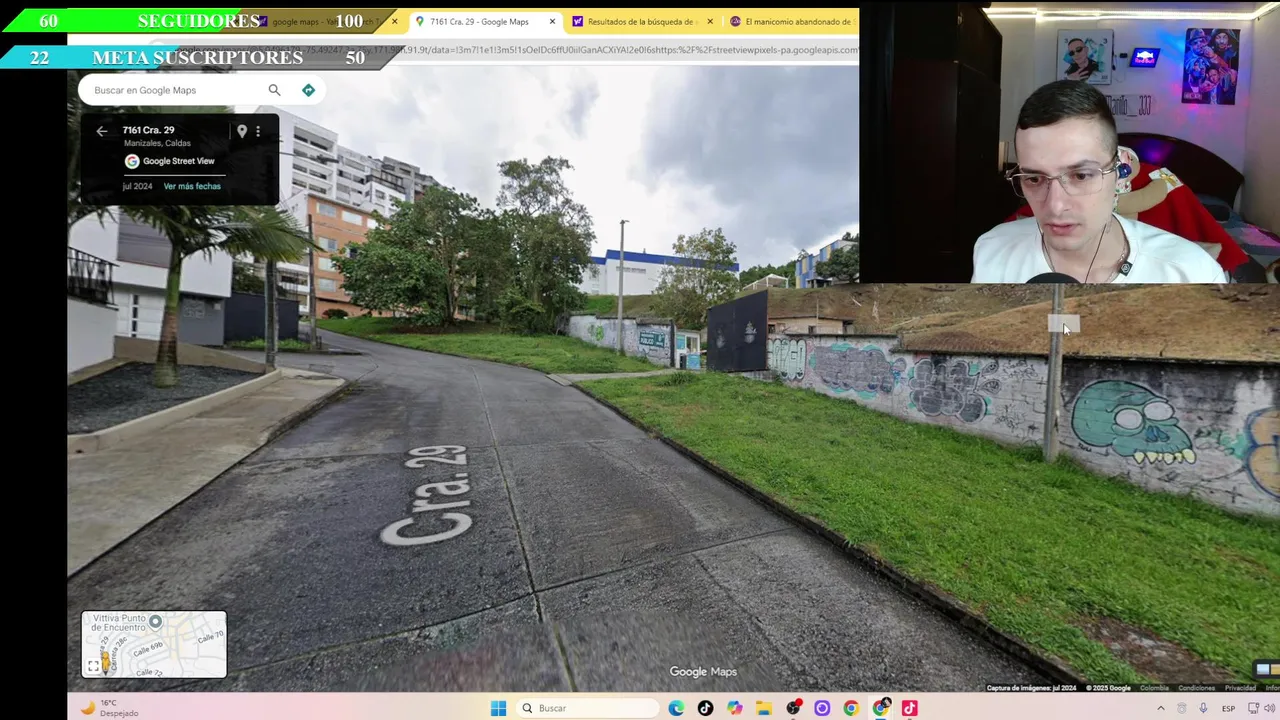The height and width of the screenshot is (720, 1280).
Task: Close the google maps Yahoo search tab
Action: 394,21
